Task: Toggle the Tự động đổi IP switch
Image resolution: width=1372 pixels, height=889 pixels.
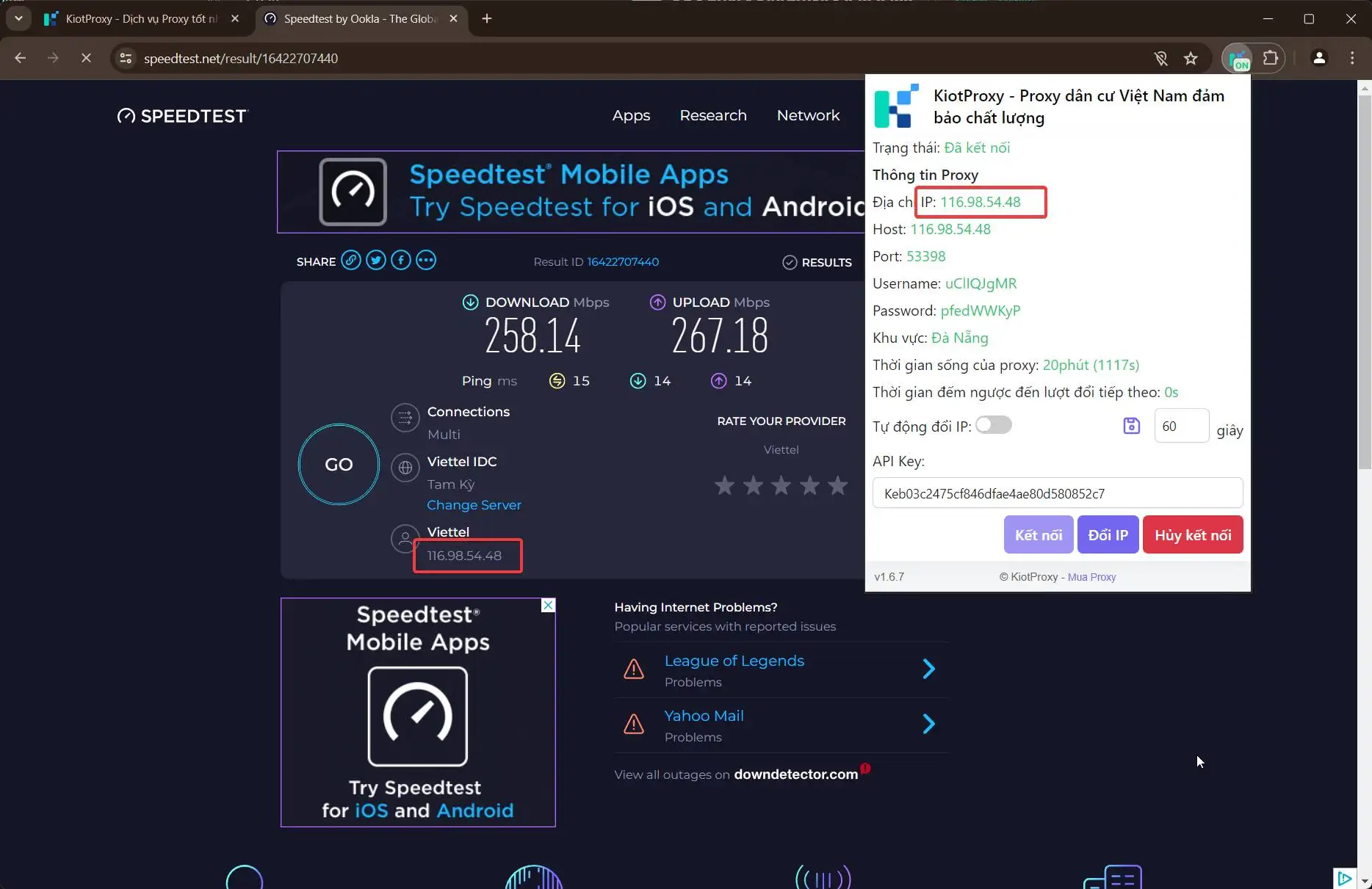Action: coord(993,425)
